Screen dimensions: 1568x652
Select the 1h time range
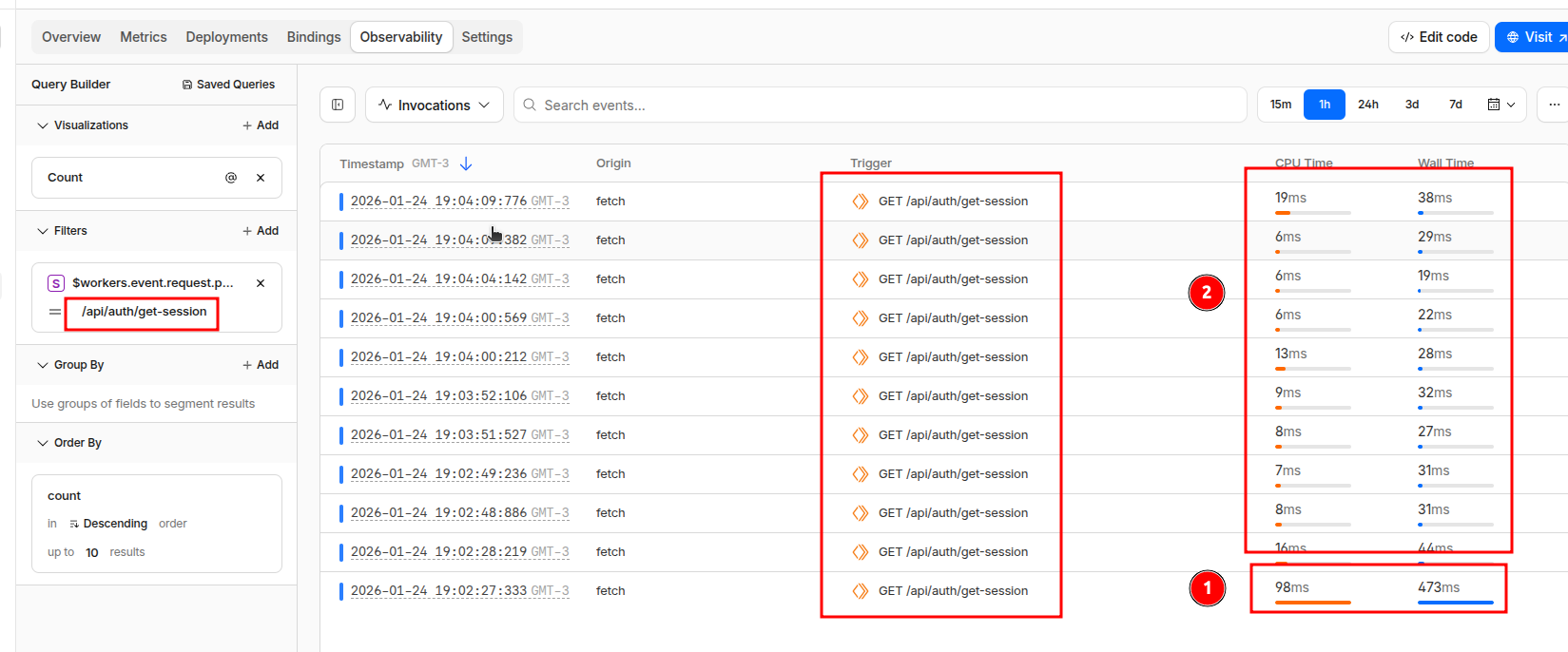pos(1325,105)
